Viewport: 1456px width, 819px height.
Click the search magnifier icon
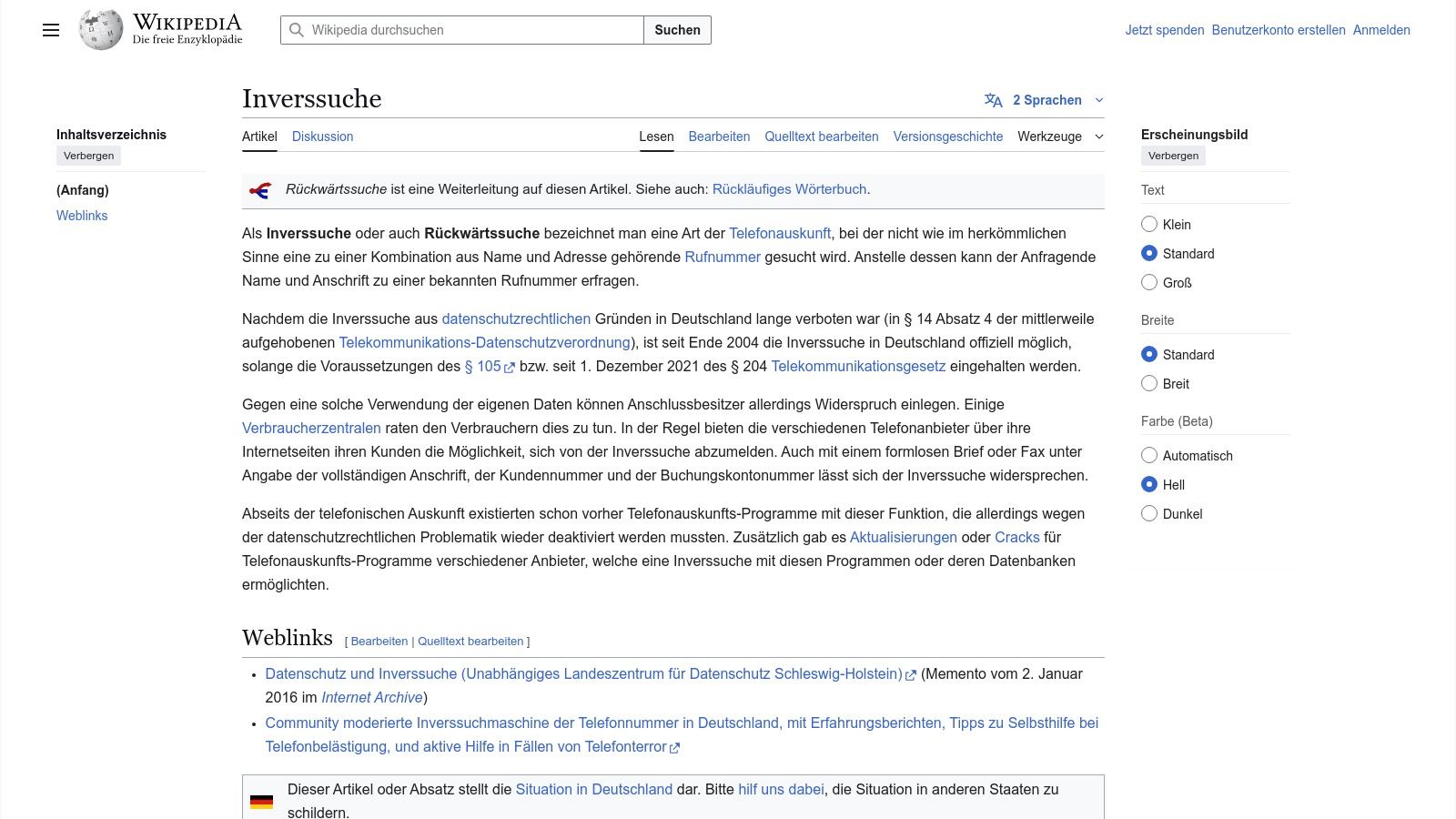tap(297, 30)
